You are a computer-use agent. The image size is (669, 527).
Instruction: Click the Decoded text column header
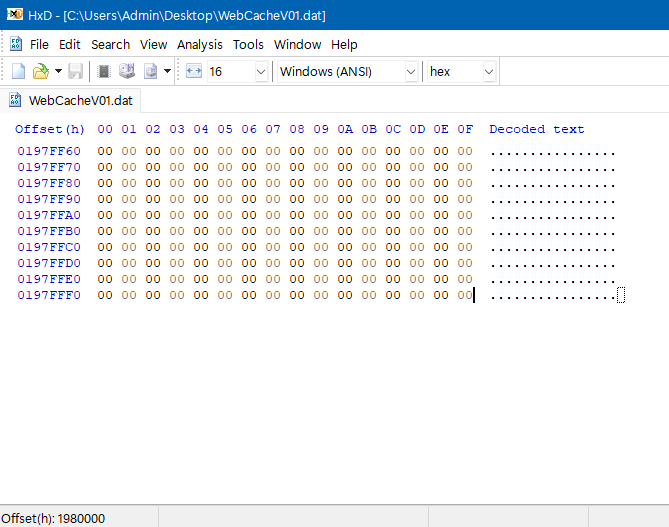[537, 129]
